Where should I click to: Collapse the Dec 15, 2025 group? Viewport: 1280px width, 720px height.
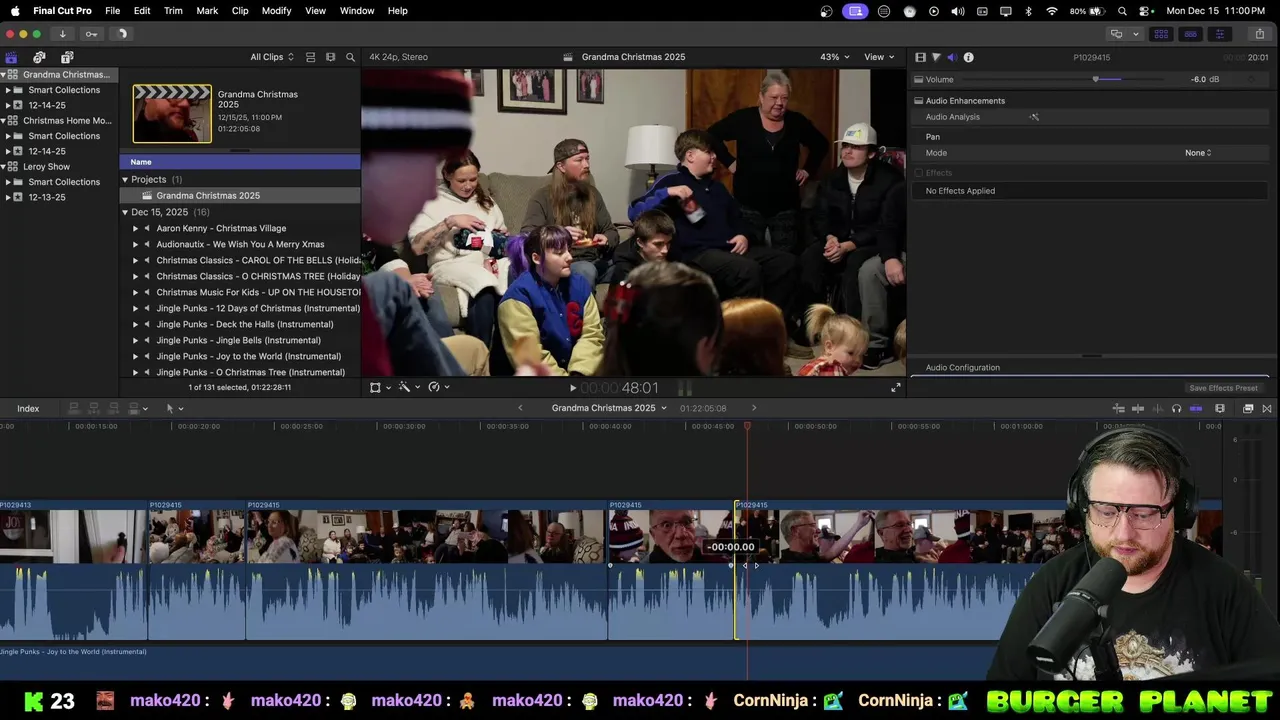click(x=125, y=212)
